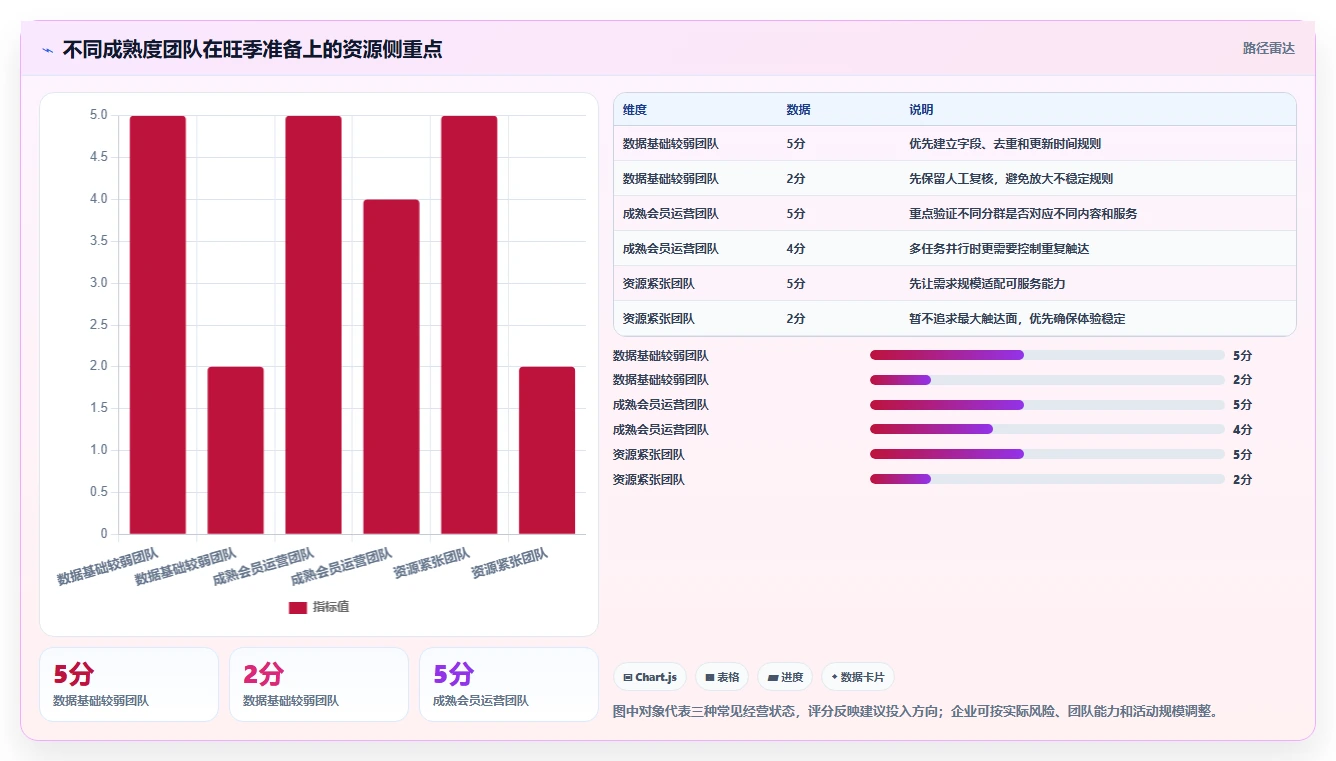Screen dimensions: 1336x761
Task: Click the 5分 progress bar for 资源紧张团队
Action: (x=1047, y=454)
